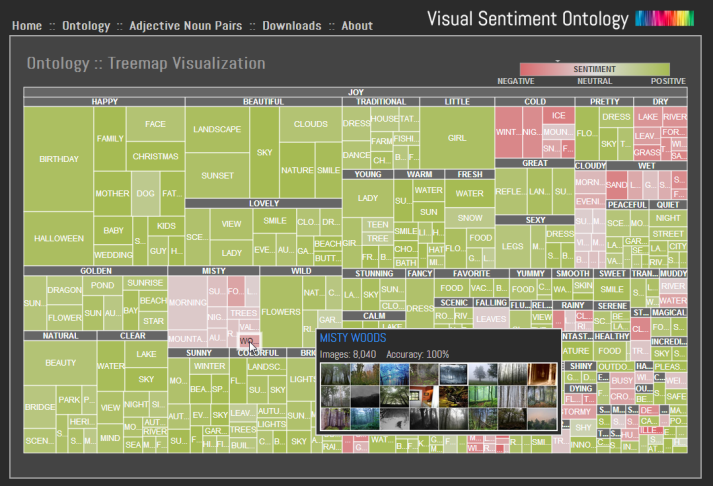Navigate to the Downloads page

click(x=291, y=25)
